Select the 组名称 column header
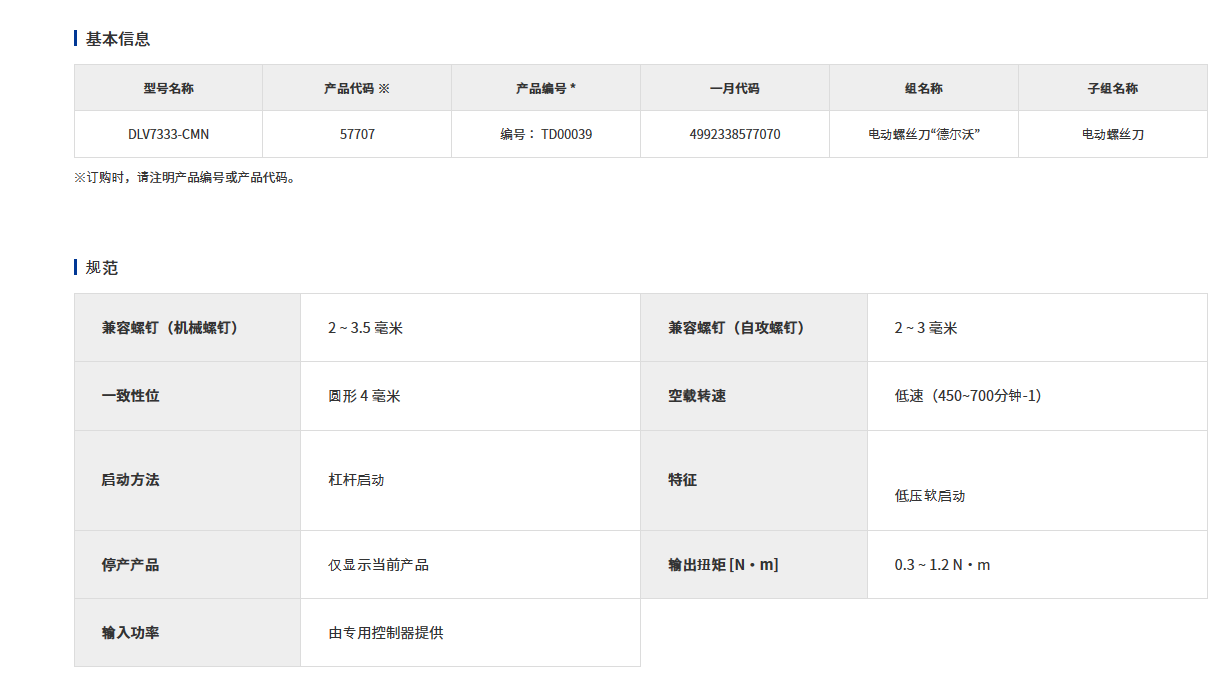1231x688 pixels. point(924,88)
